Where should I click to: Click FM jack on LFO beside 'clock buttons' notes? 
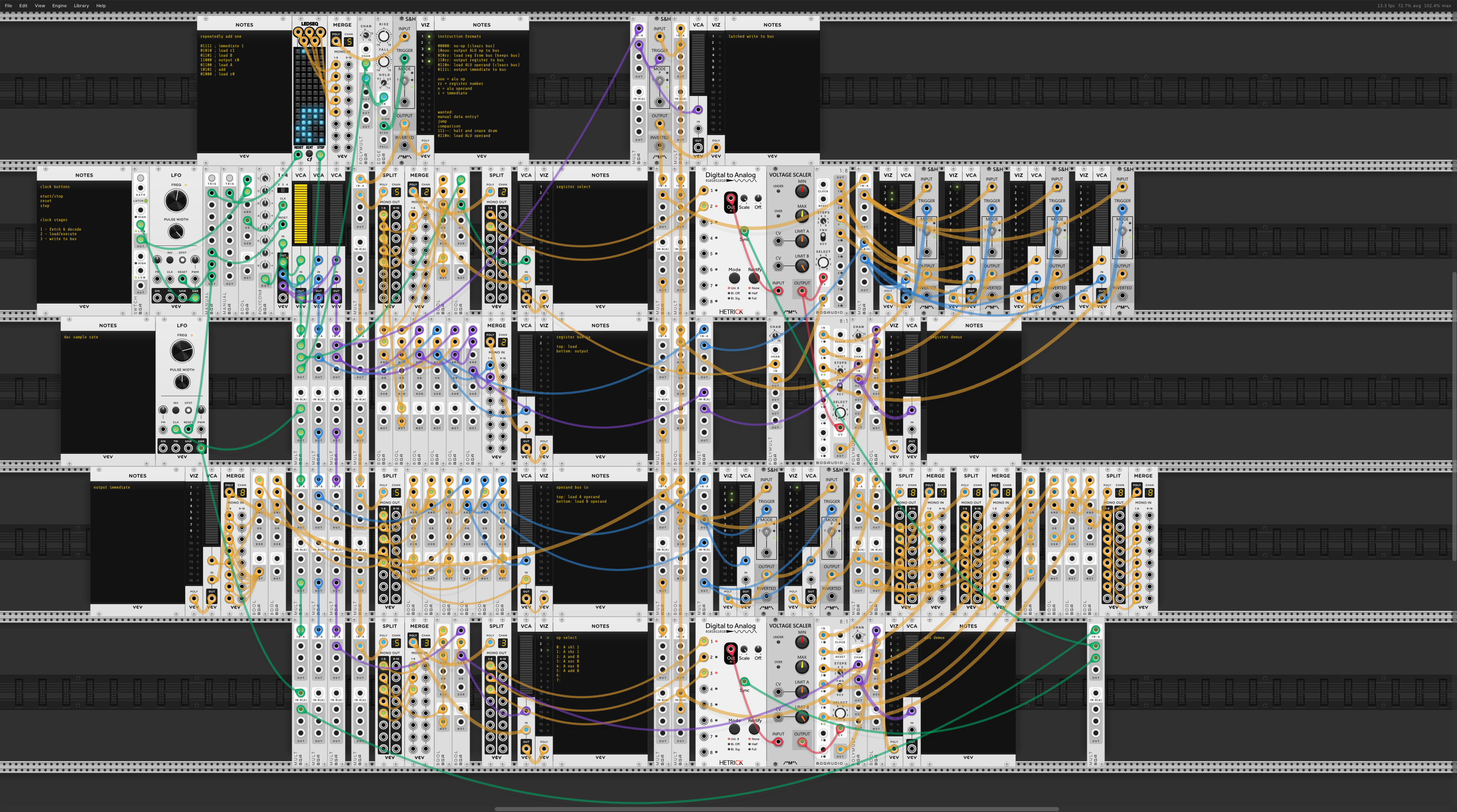click(x=157, y=279)
